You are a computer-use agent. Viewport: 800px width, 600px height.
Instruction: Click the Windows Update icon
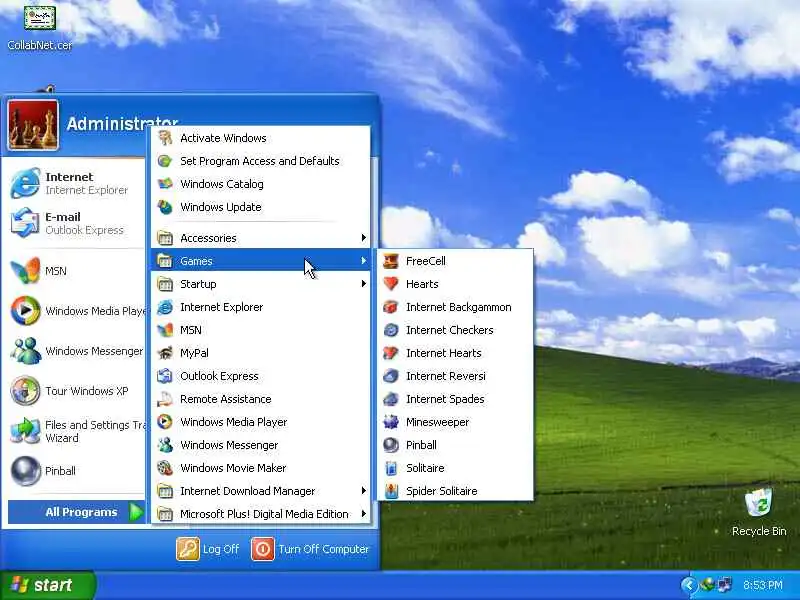click(x=165, y=207)
